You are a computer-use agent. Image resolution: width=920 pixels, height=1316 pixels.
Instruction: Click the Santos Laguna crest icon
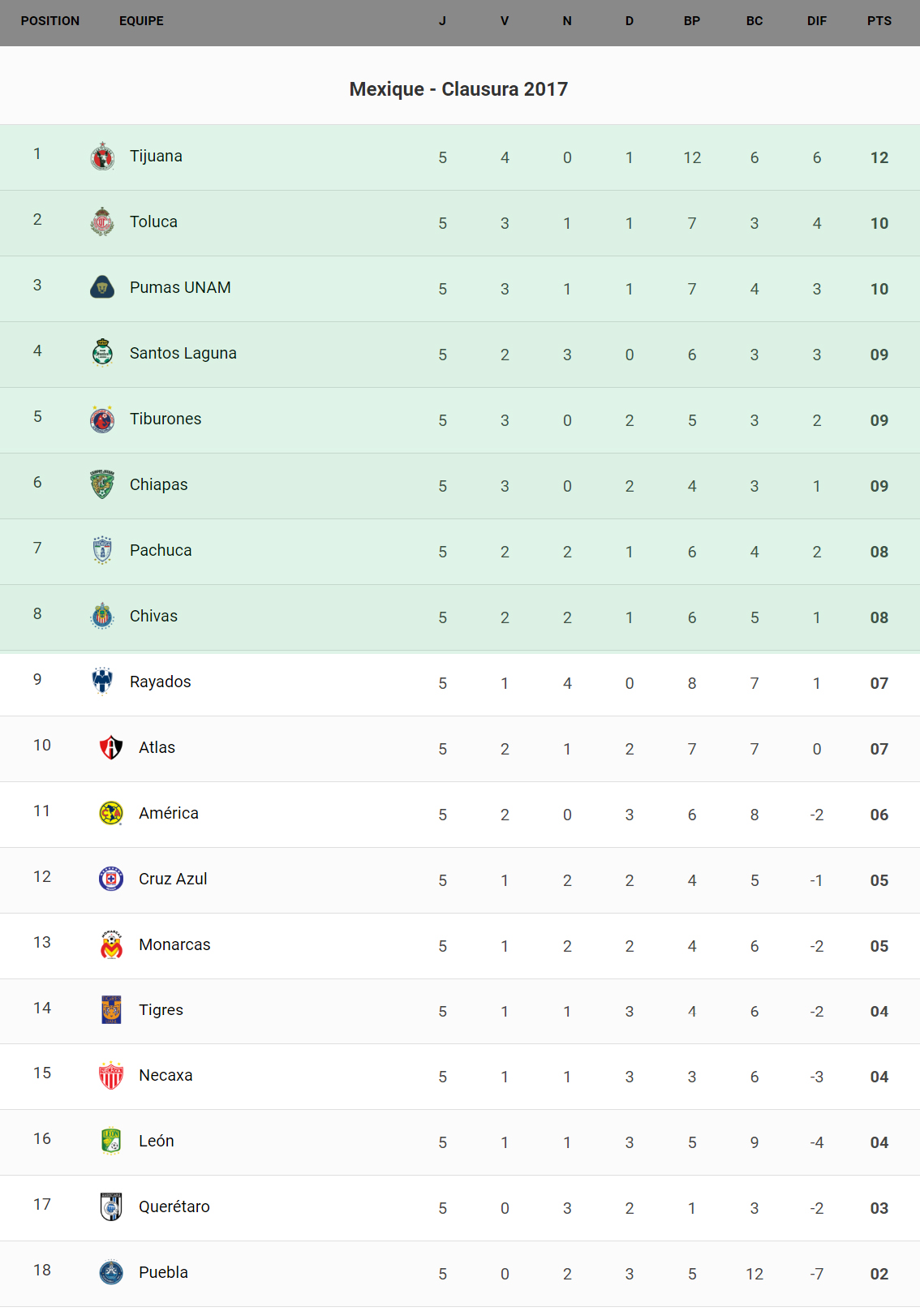[102, 353]
